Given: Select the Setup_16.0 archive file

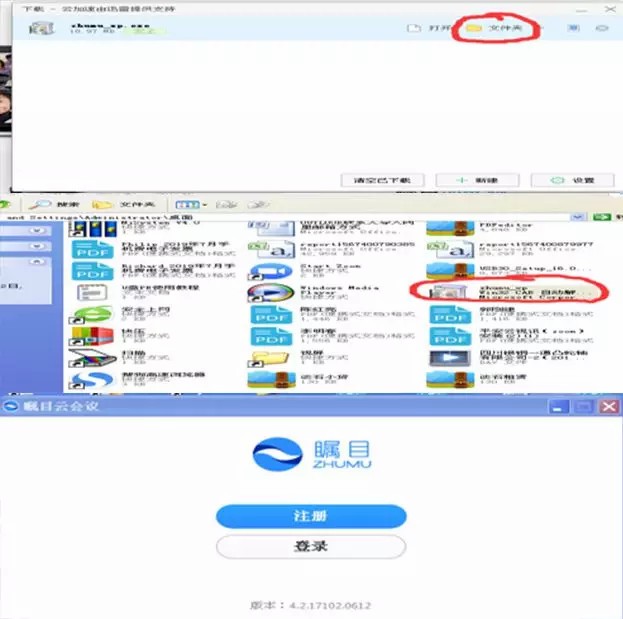Looking at the screenshot, I should click(x=508, y=271).
